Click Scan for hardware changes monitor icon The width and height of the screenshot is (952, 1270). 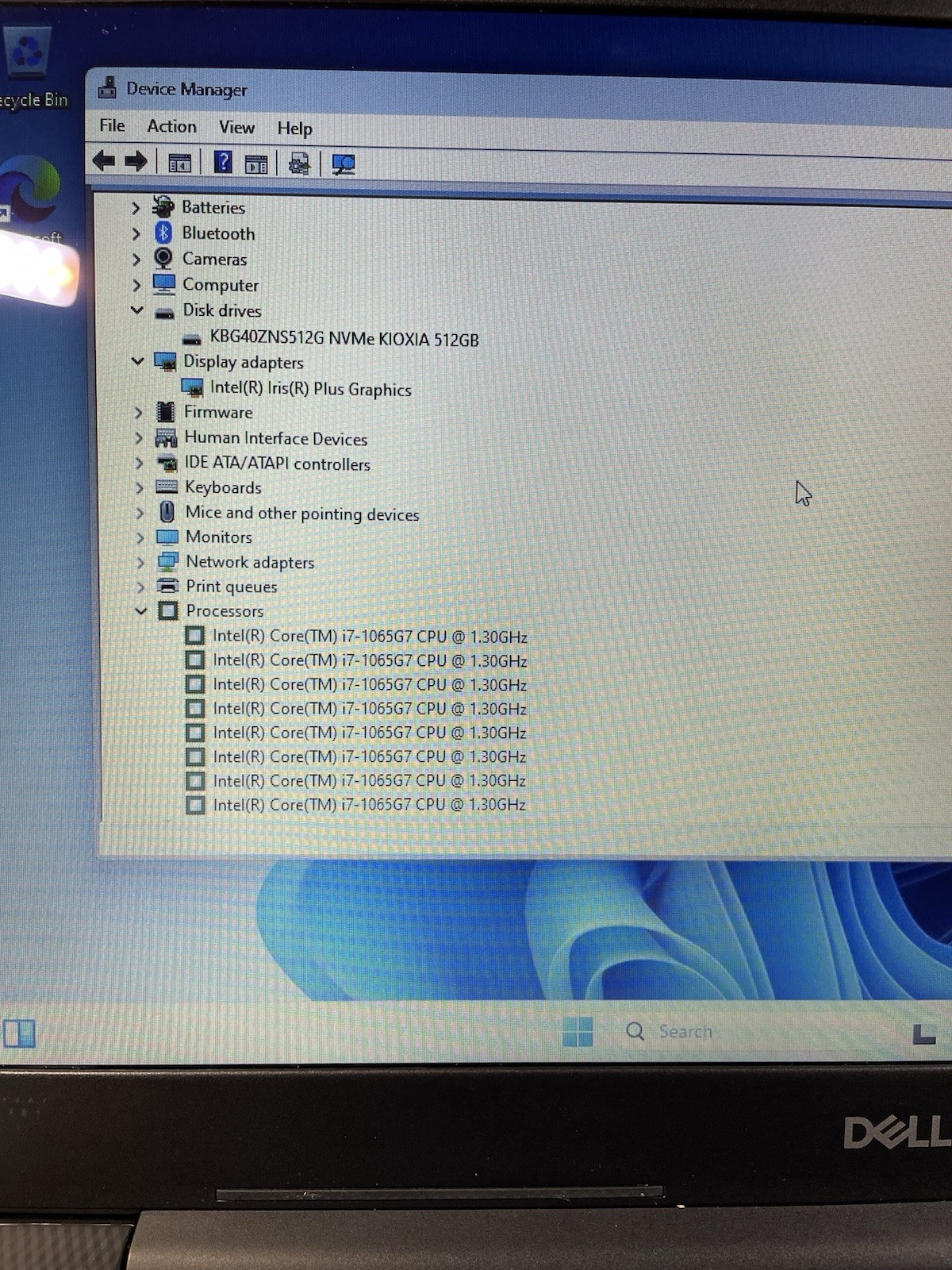343,164
